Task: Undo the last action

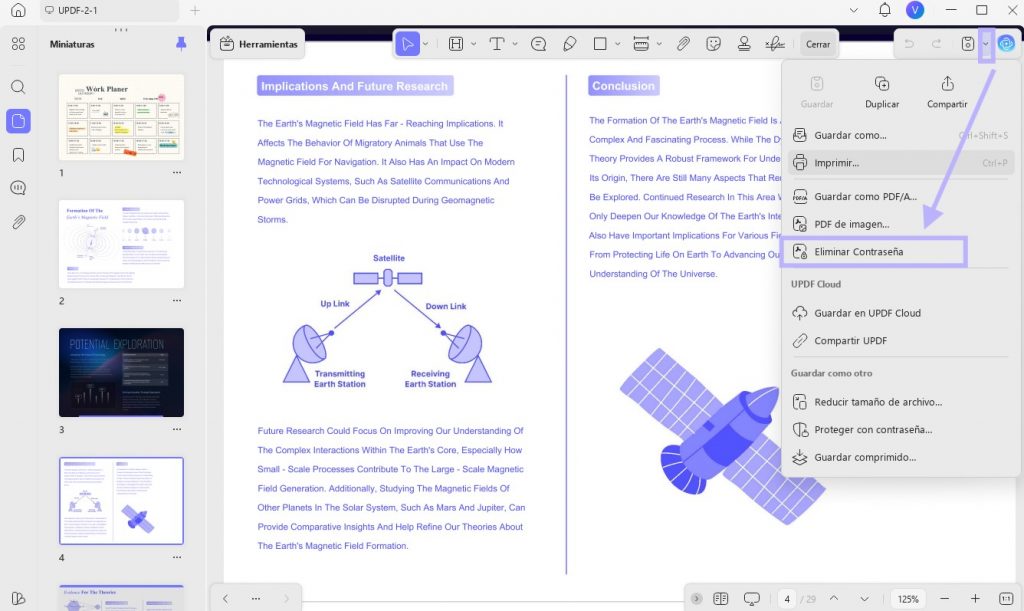Action: point(909,44)
